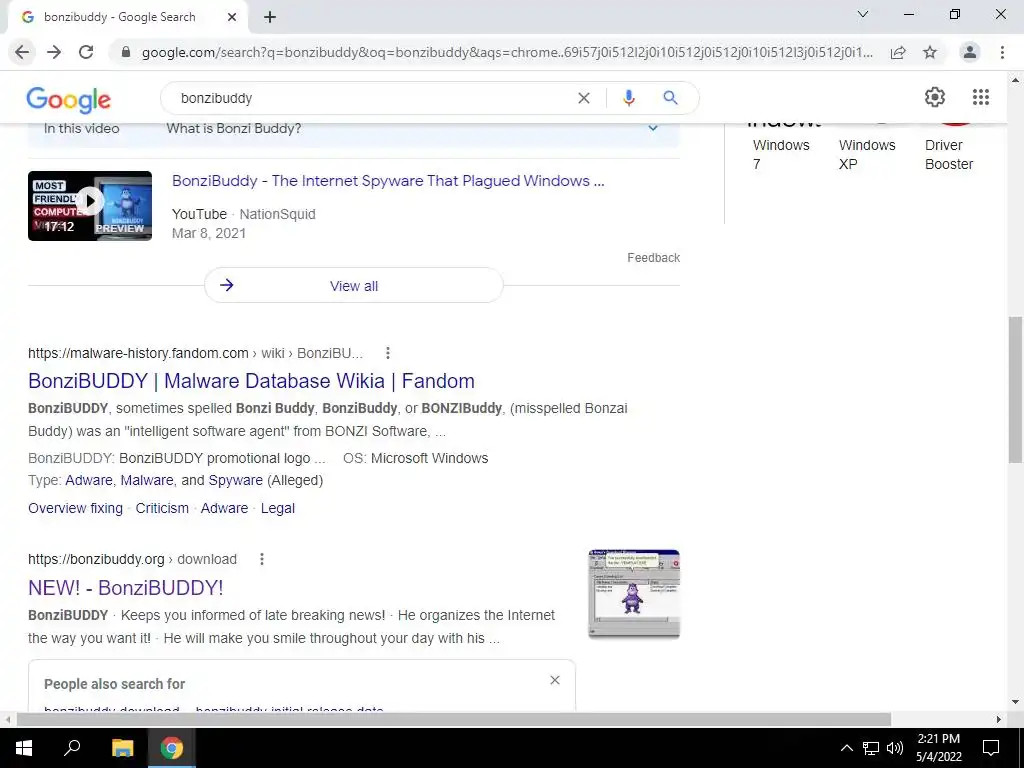The width and height of the screenshot is (1024, 768).
Task: Click the padlock site info icon
Action: click(126, 52)
